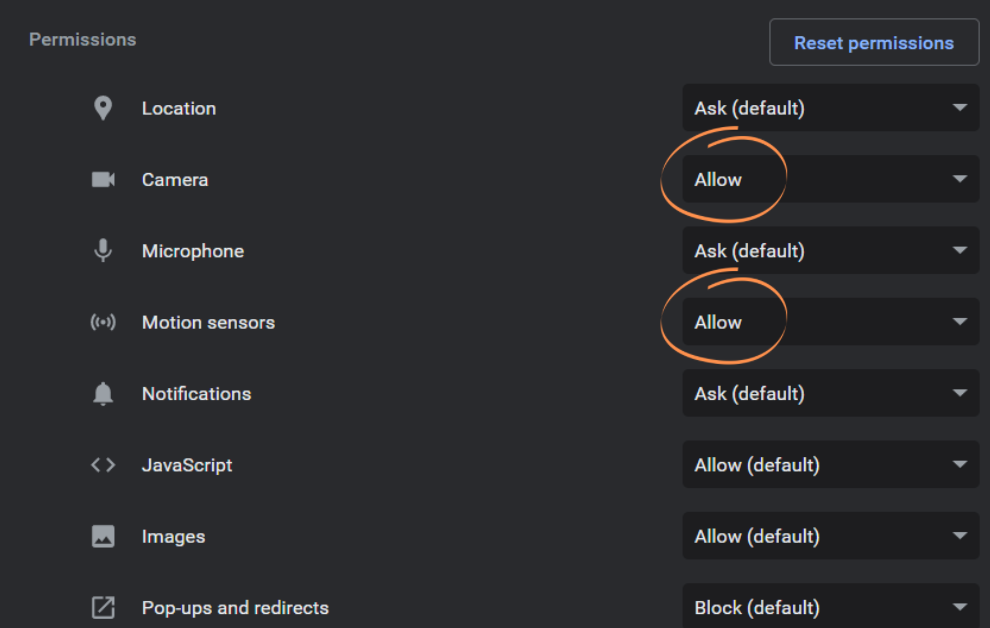Click the Motion sensors icon
Viewport: 990px width, 628px height.
(103, 322)
